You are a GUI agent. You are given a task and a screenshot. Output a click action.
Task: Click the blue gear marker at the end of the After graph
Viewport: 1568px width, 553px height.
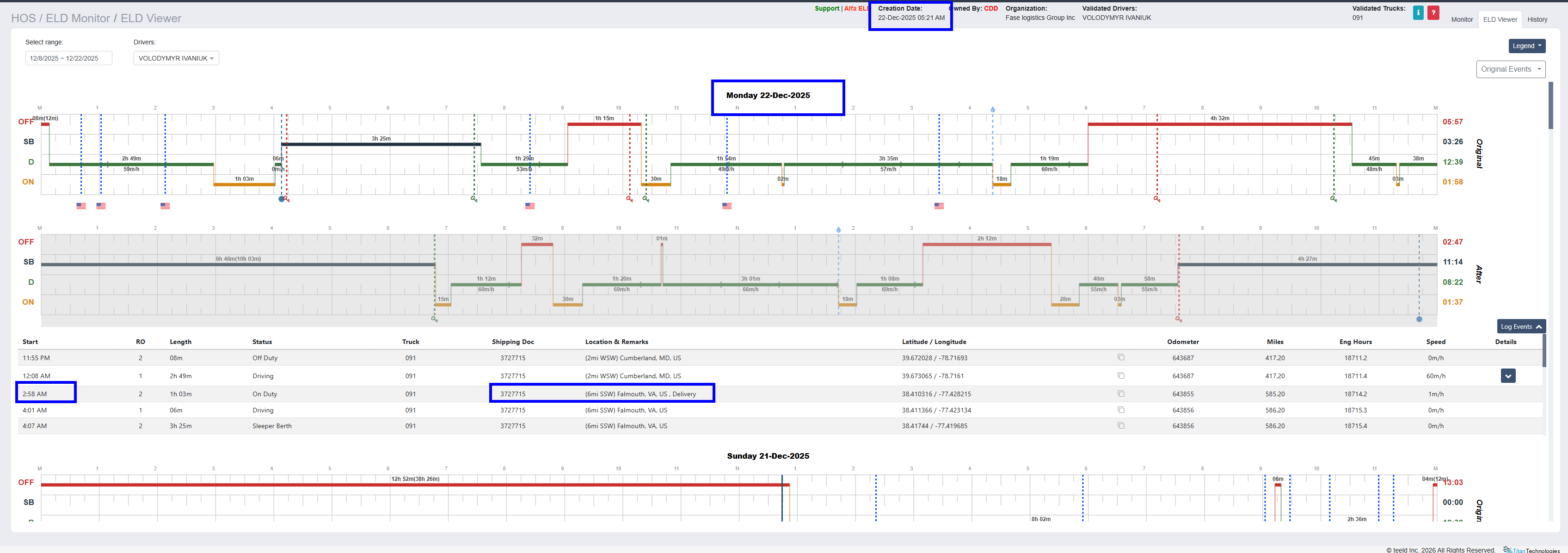click(x=1419, y=320)
